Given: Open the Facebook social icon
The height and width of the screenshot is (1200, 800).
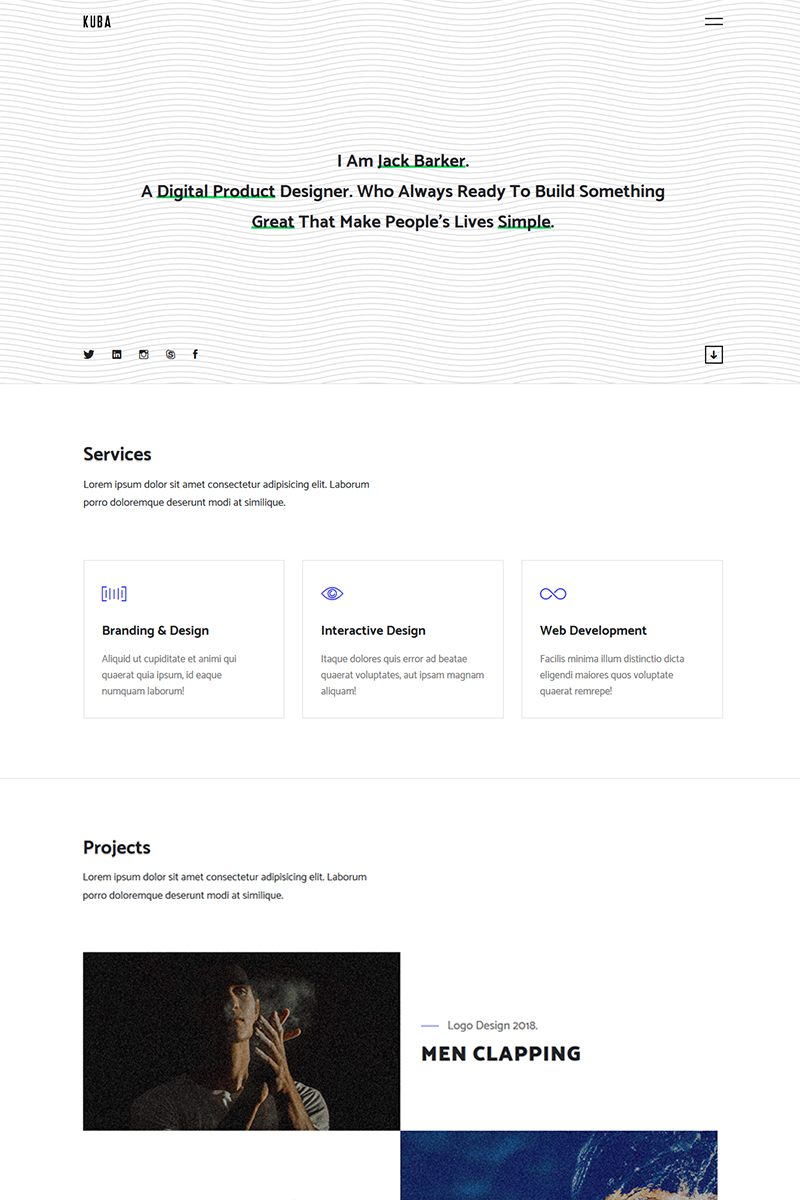Looking at the screenshot, I should 195,354.
